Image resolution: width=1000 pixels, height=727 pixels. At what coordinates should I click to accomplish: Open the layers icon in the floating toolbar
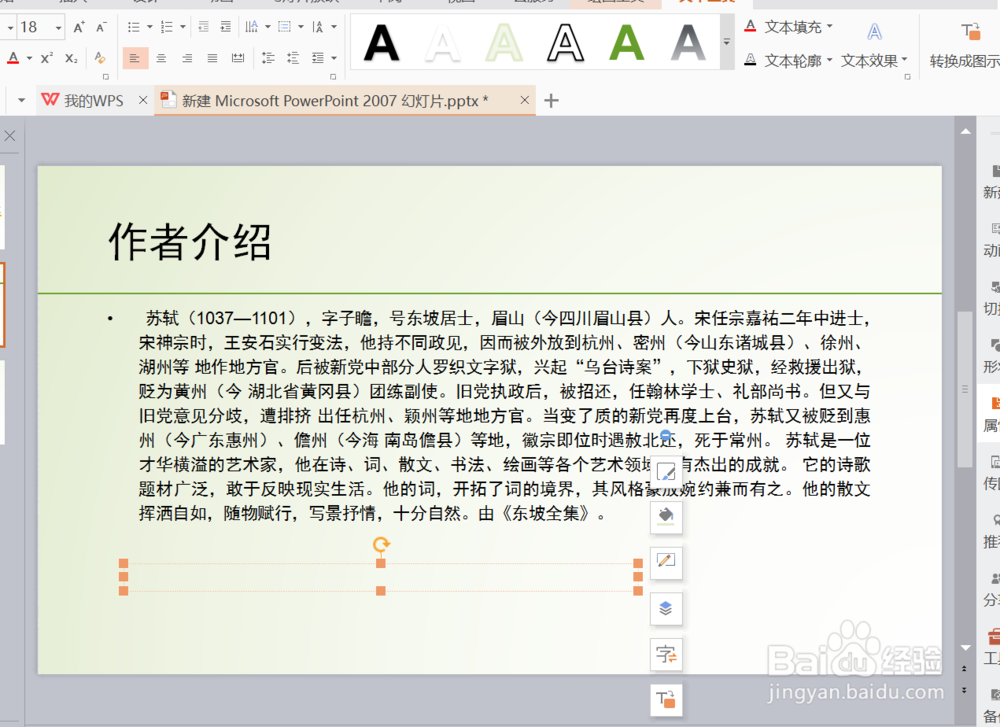point(666,608)
